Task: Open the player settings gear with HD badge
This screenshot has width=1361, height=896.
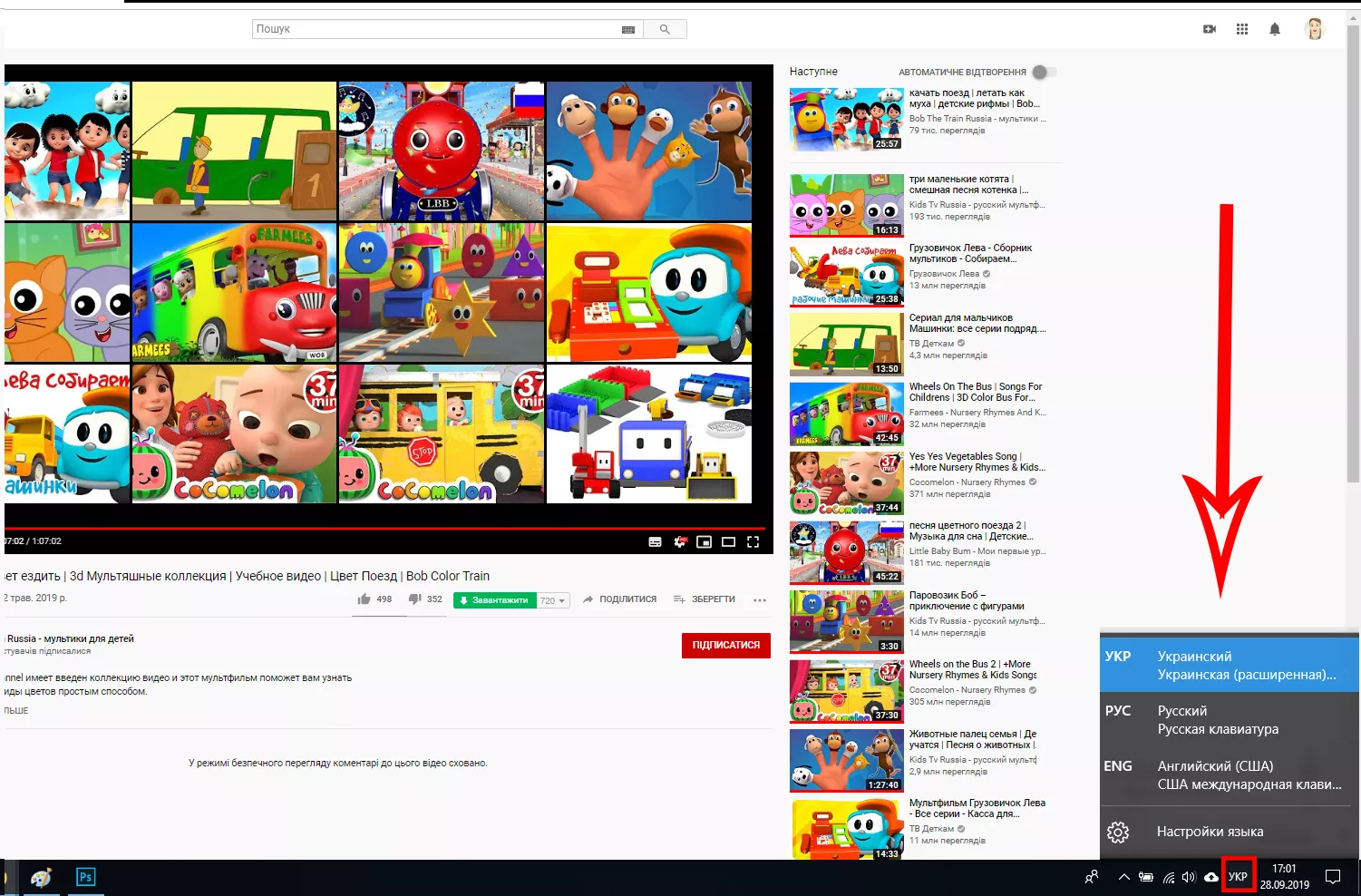Action: [680, 542]
